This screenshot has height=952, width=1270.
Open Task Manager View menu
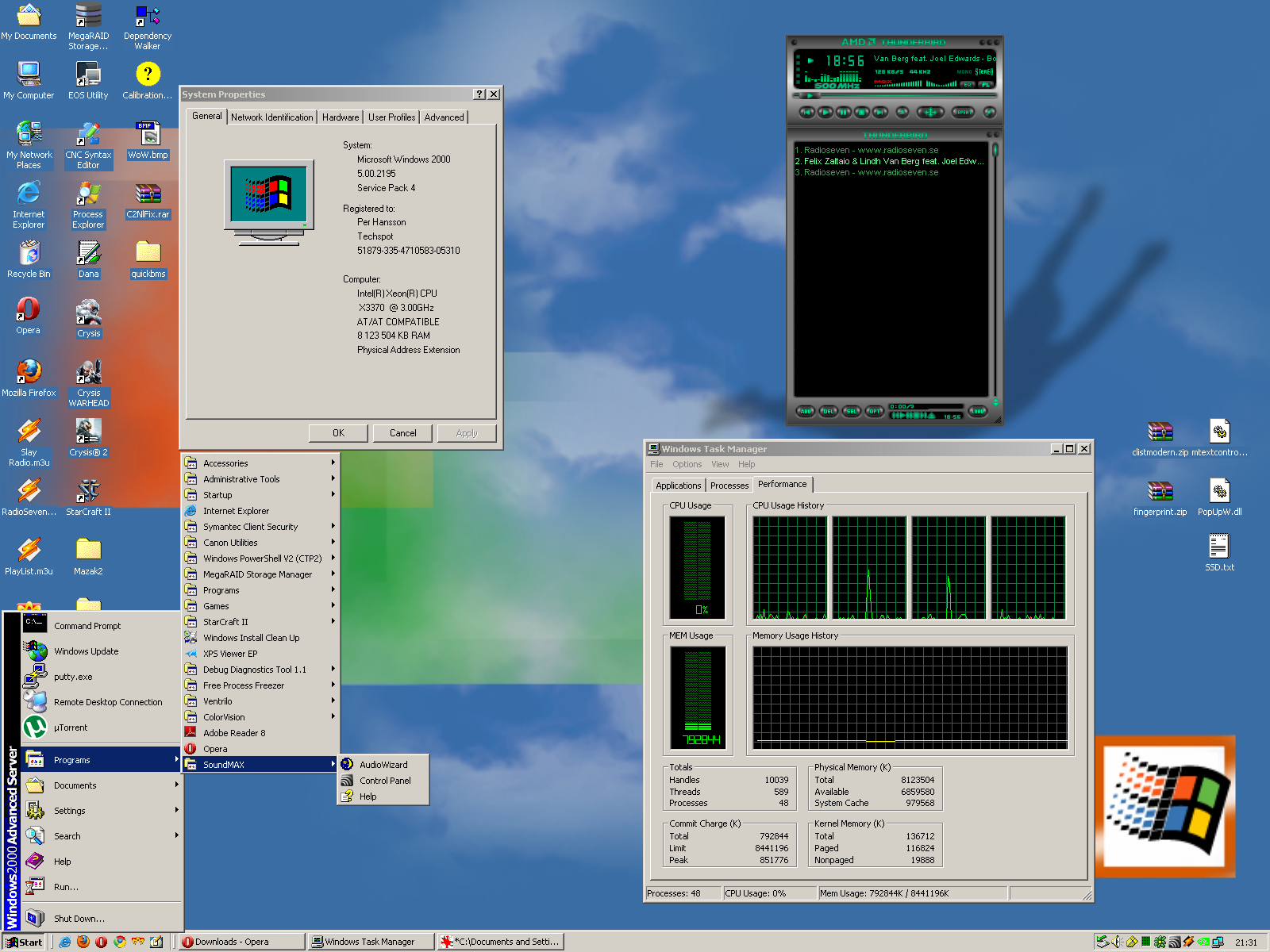pyautogui.click(x=720, y=464)
